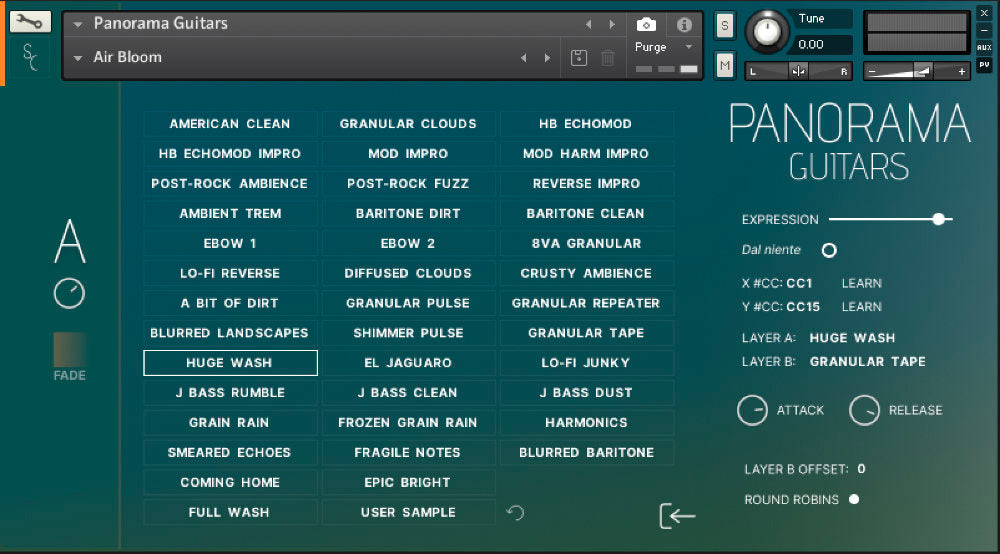Solo the instrument with S button
1000x554 pixels.
724,26
